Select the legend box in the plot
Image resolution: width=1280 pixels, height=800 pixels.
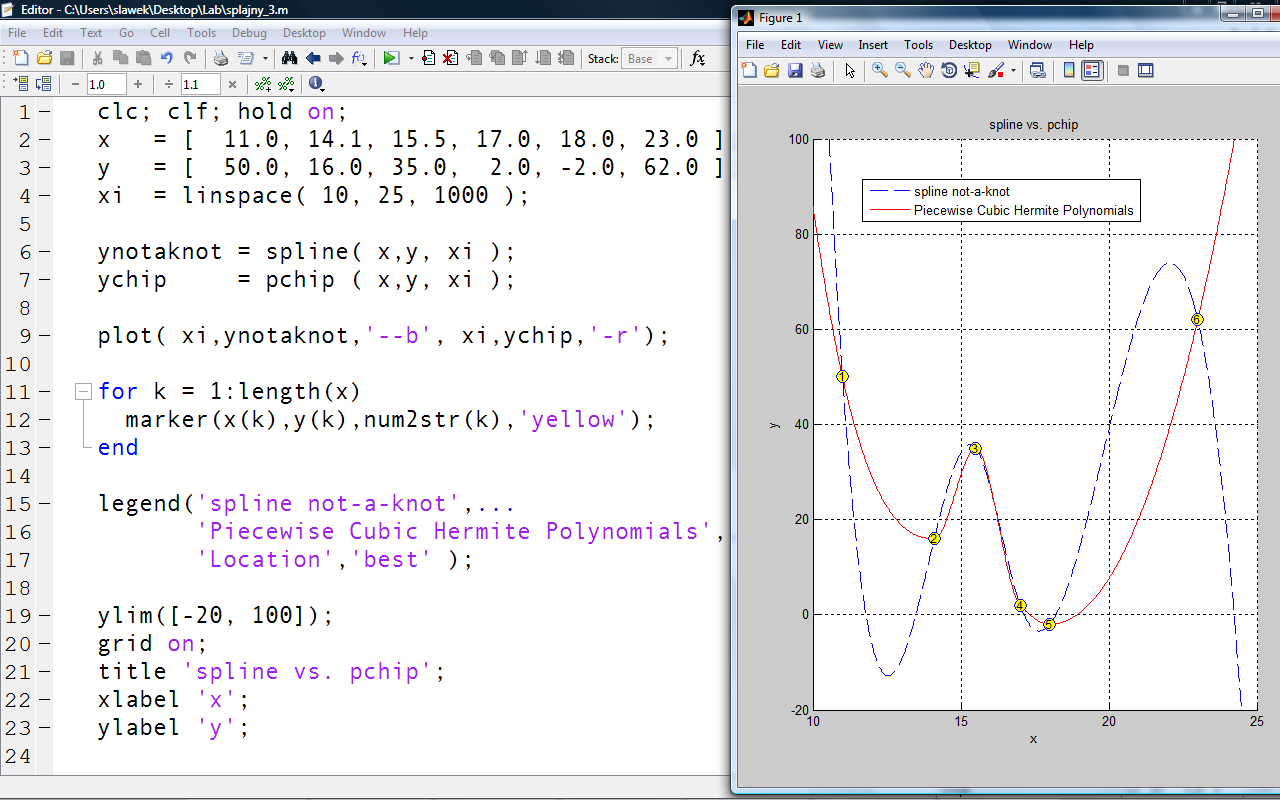[x=1001, y=200]
